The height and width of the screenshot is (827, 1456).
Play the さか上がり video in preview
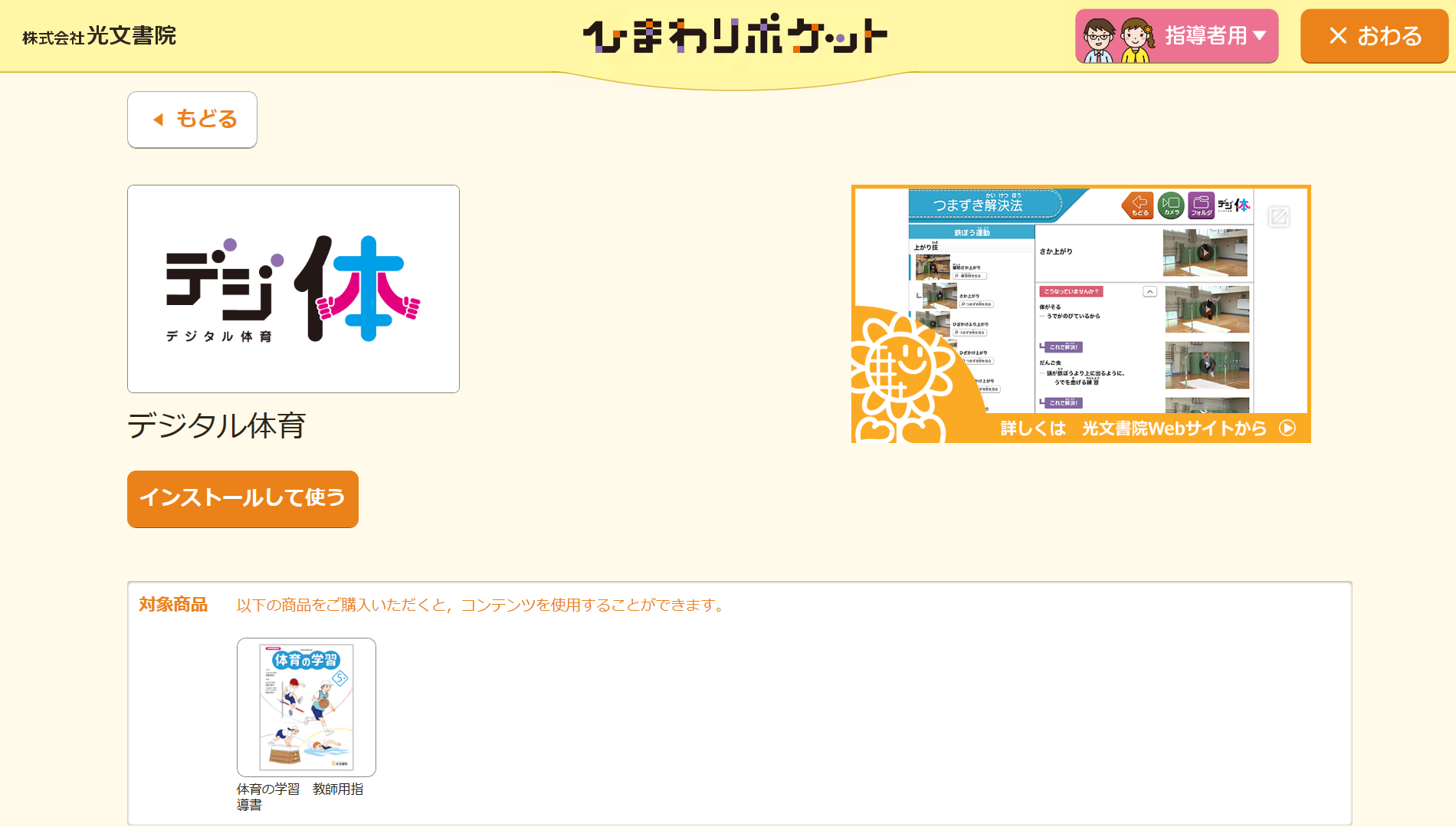click(x=1205, y=252)
